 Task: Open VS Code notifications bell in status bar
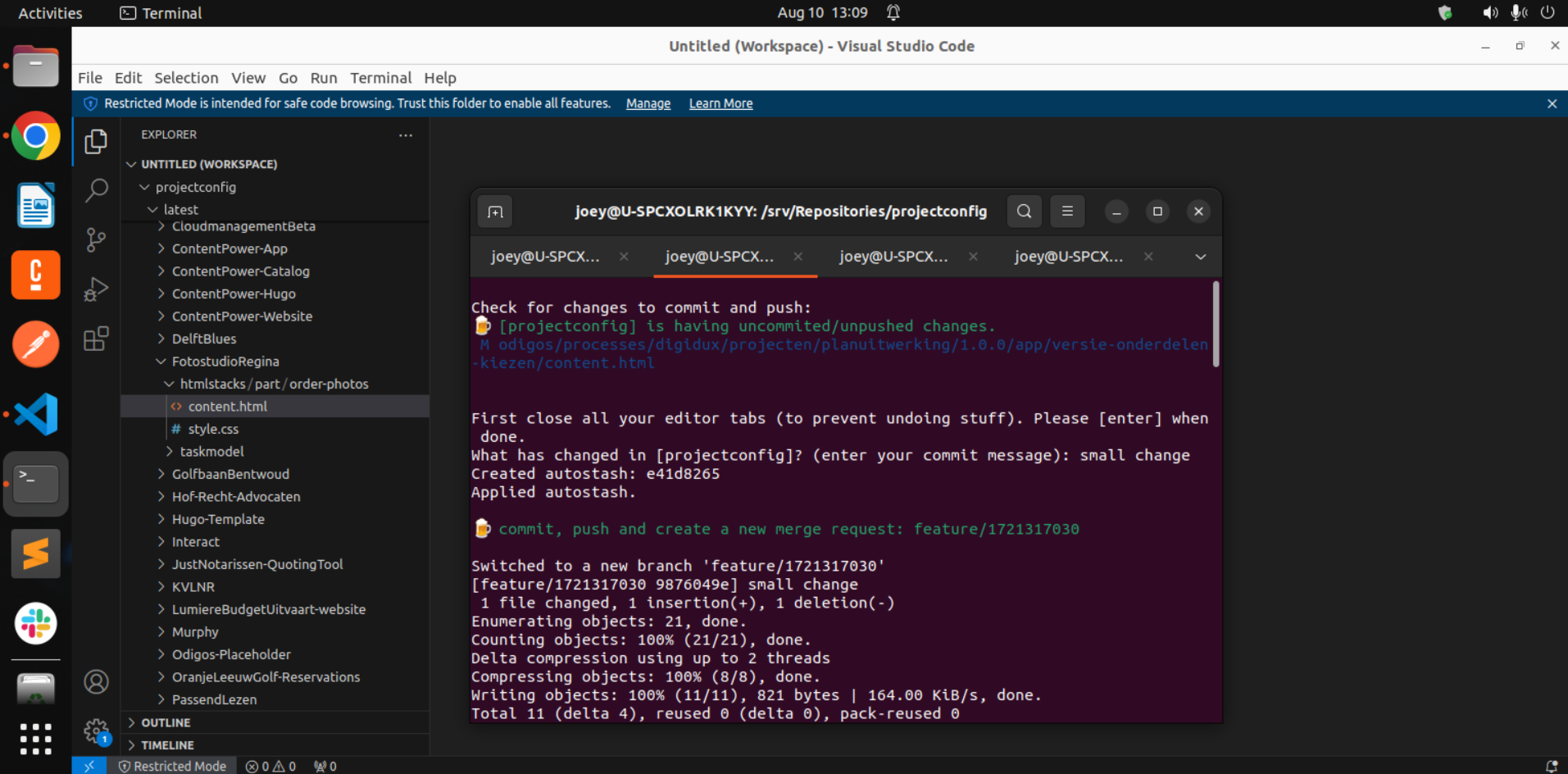(x=1551, y=766)
